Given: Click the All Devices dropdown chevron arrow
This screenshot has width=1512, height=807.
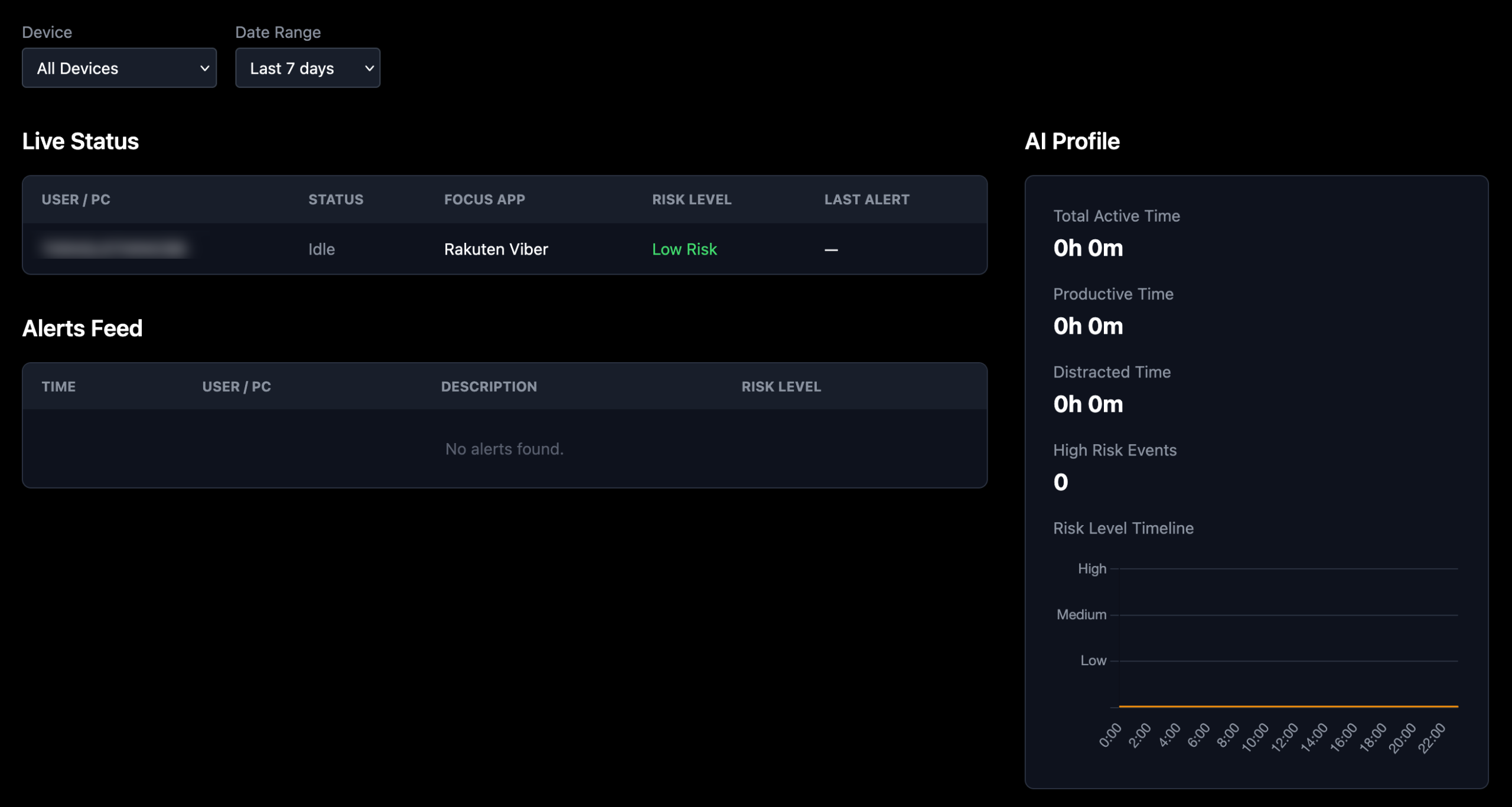Looking at the screenshot, I should click(204, 68).
